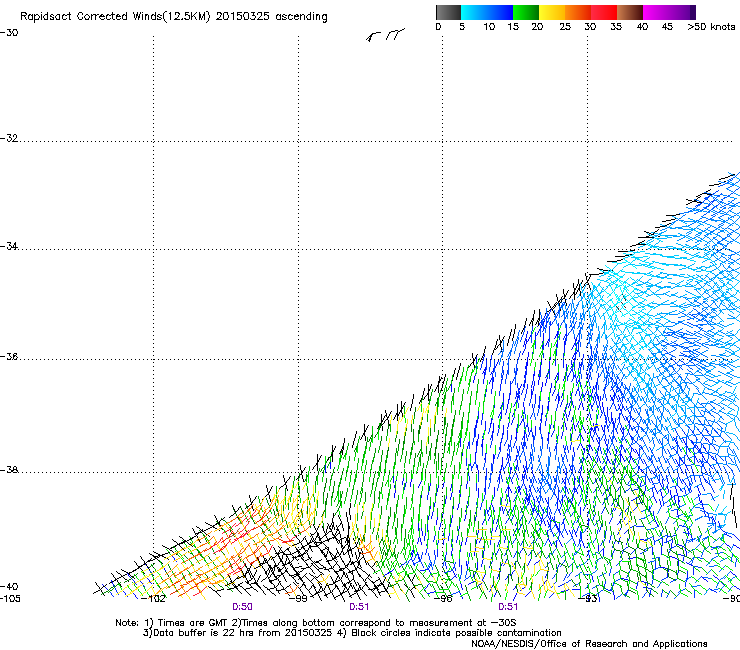The height and width of the screenshot is (650, 740).
Task: Click the -30 latitude axis label
Action: pyautogui.click(x=9, y=33)
